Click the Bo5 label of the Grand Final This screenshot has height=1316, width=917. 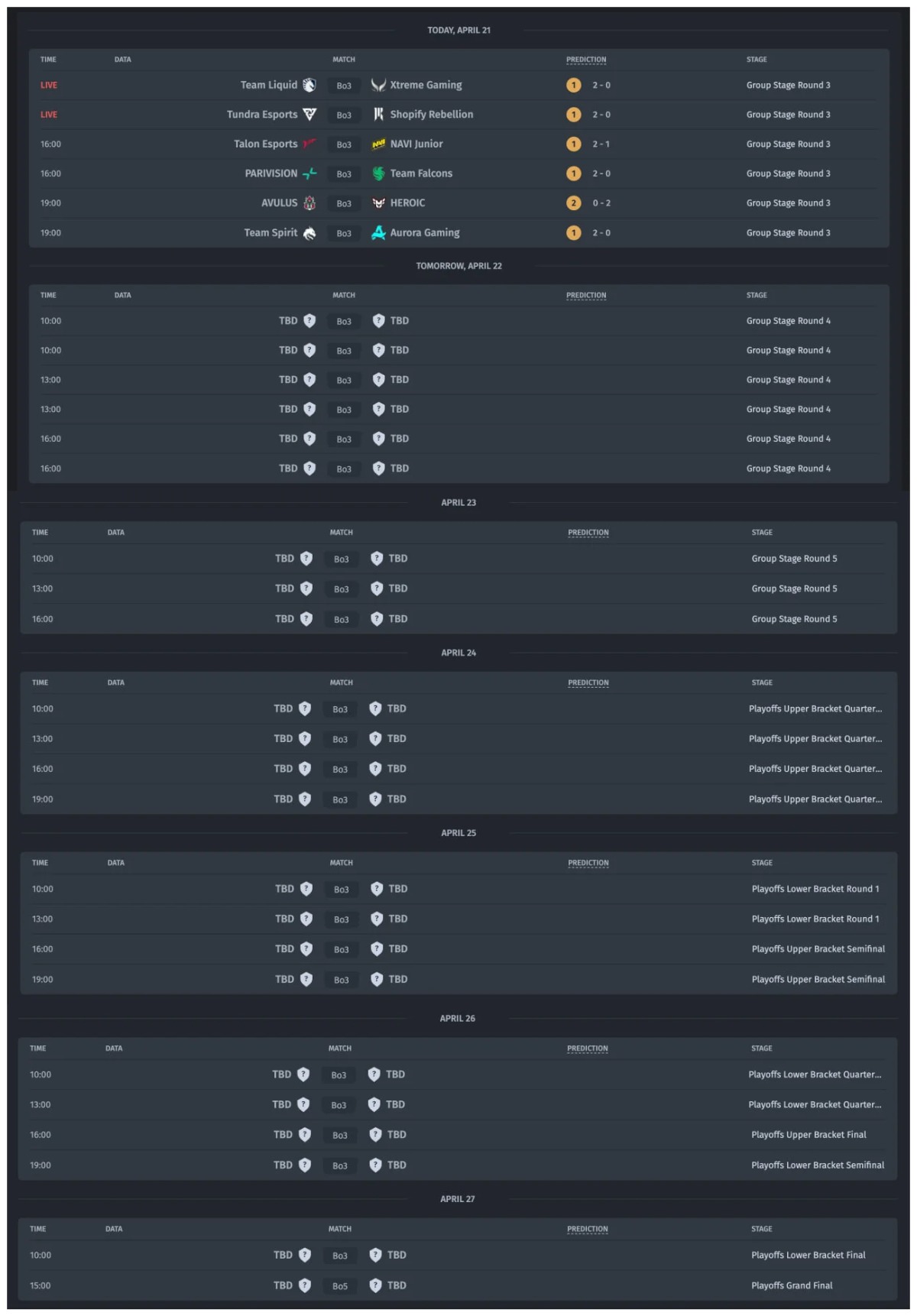340,1286
